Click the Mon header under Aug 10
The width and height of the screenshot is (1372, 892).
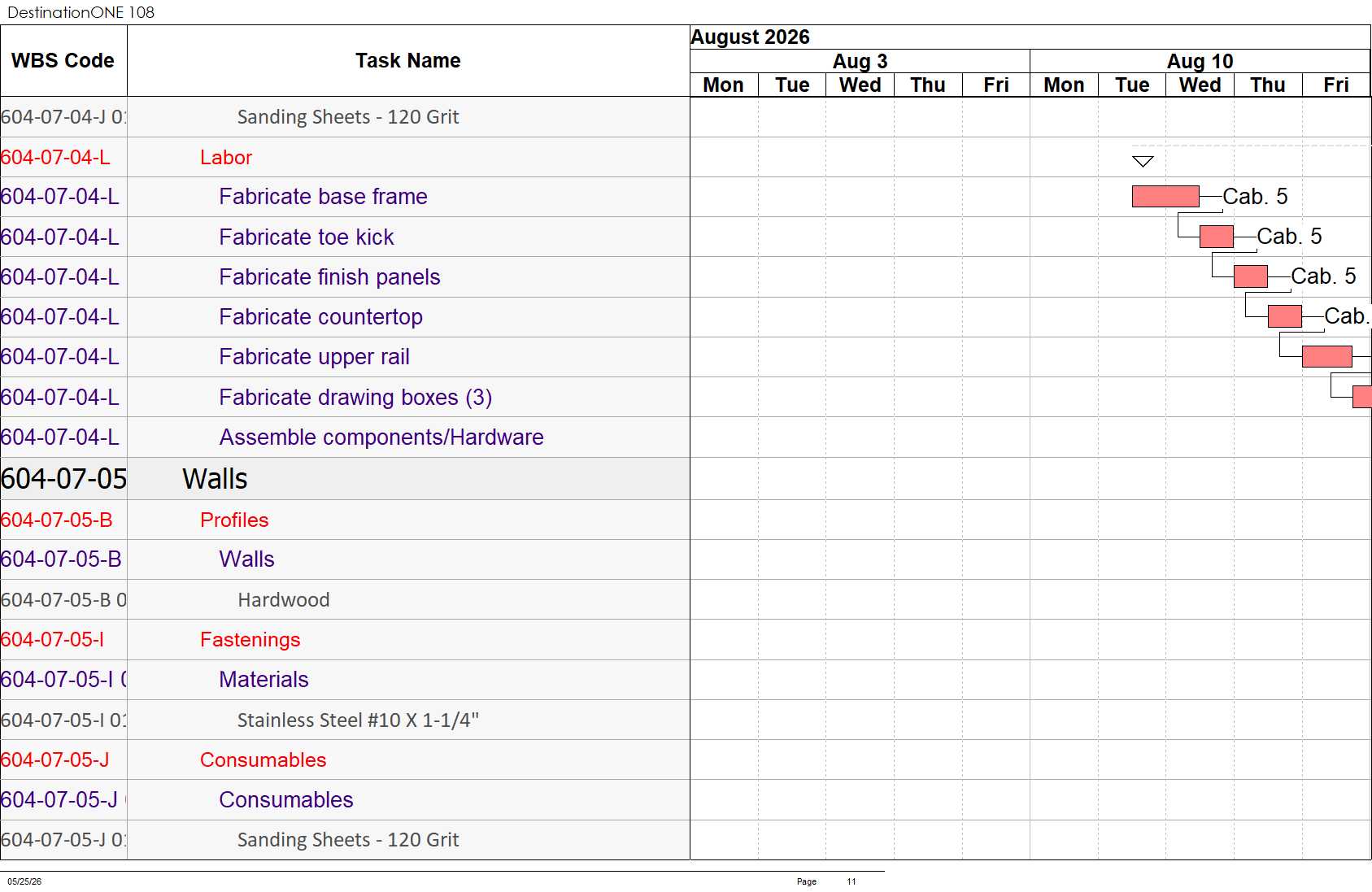click(x=1064, y=85)
